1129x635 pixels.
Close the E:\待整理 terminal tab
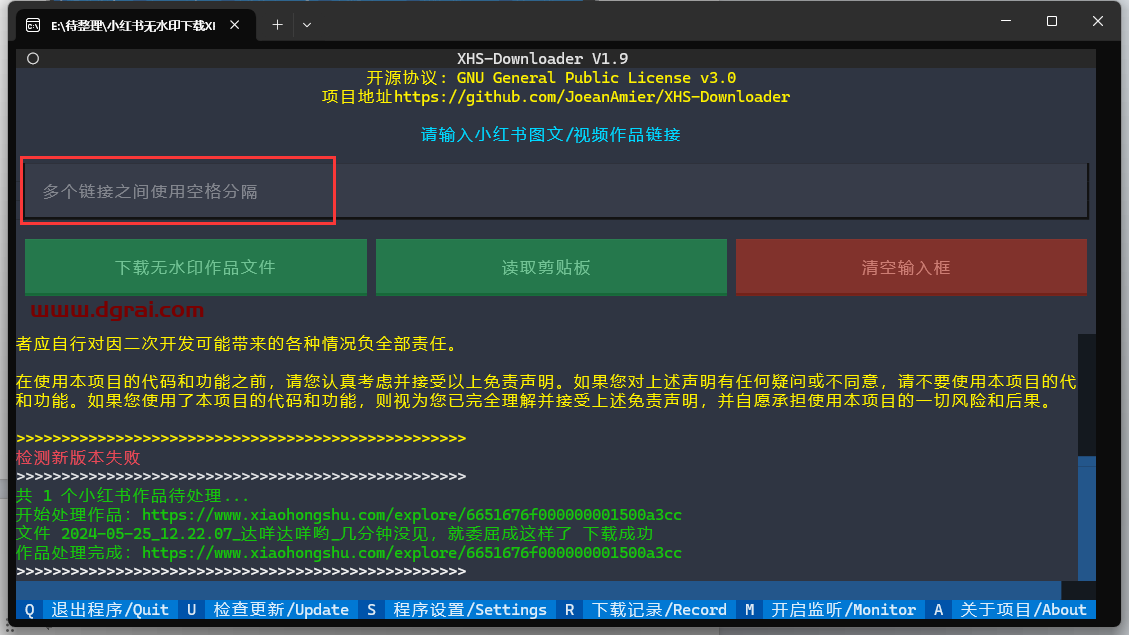pyautogui.click(x=235, y=25)
